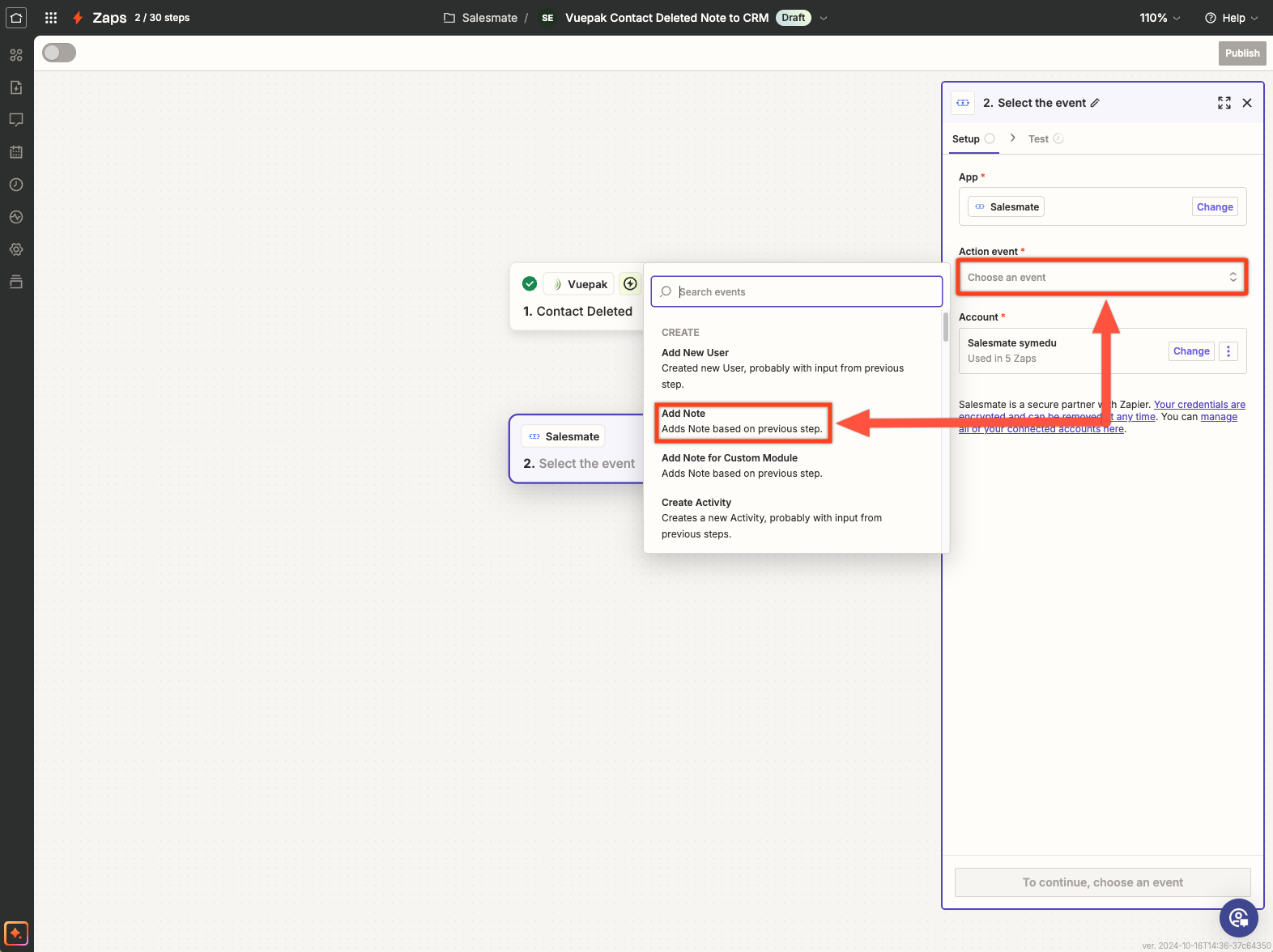Open settings gear icon in sidebar
Image resolution: width=1273 pixels, height=952 pixels.
(16, 249)
